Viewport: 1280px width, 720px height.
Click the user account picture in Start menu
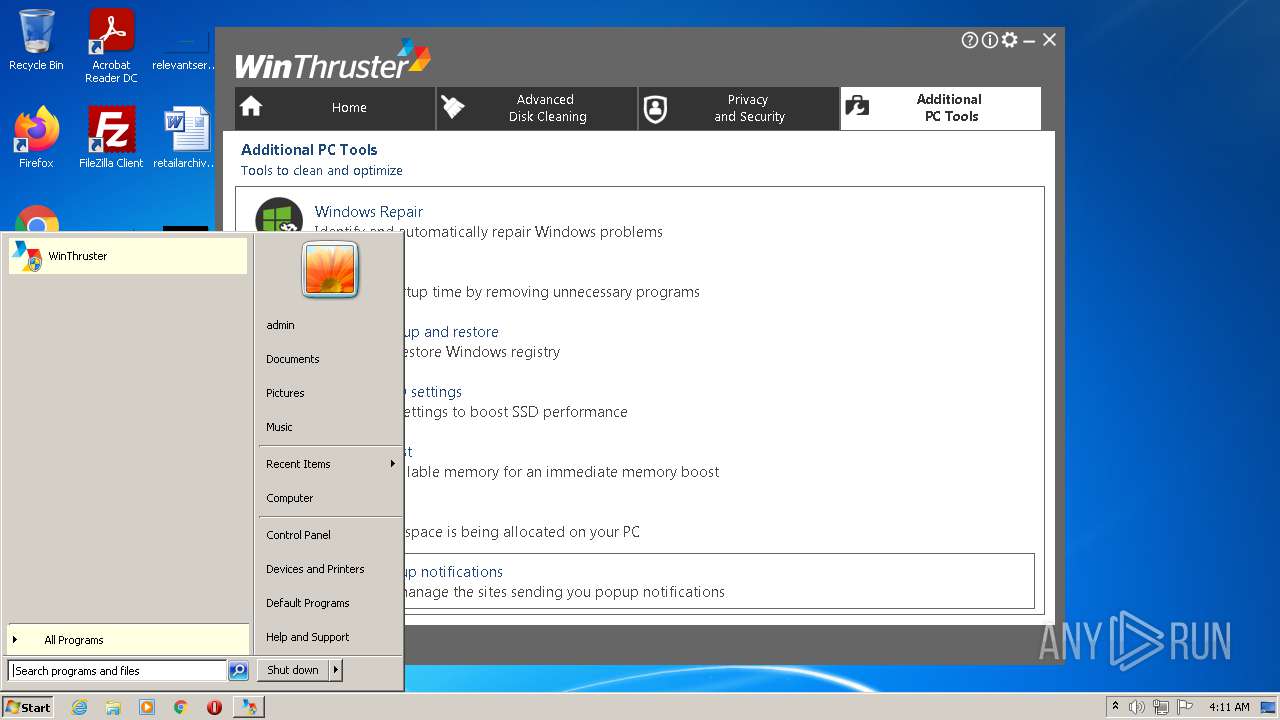click(330, 270)
